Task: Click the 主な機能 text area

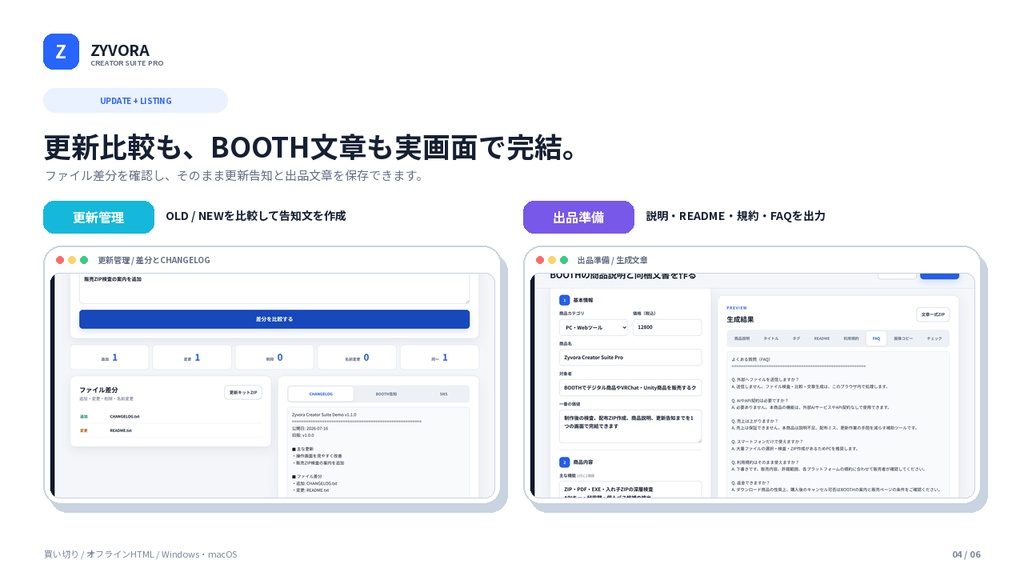Action: [630, 489]
